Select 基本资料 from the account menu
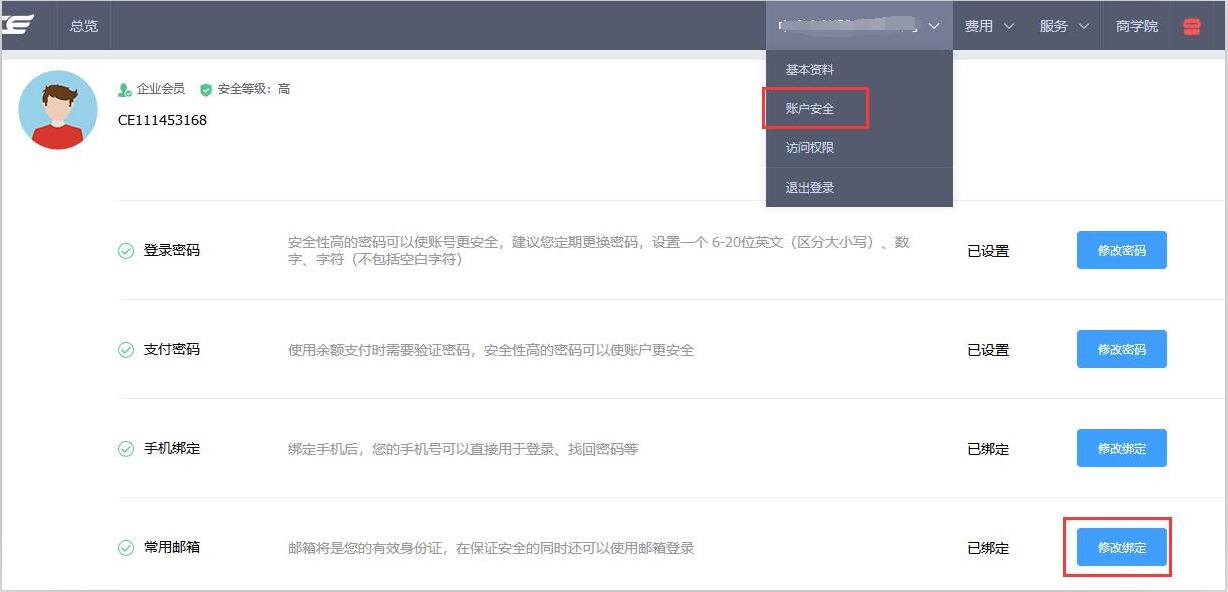The image size is (1228, 592). [809, 70]
